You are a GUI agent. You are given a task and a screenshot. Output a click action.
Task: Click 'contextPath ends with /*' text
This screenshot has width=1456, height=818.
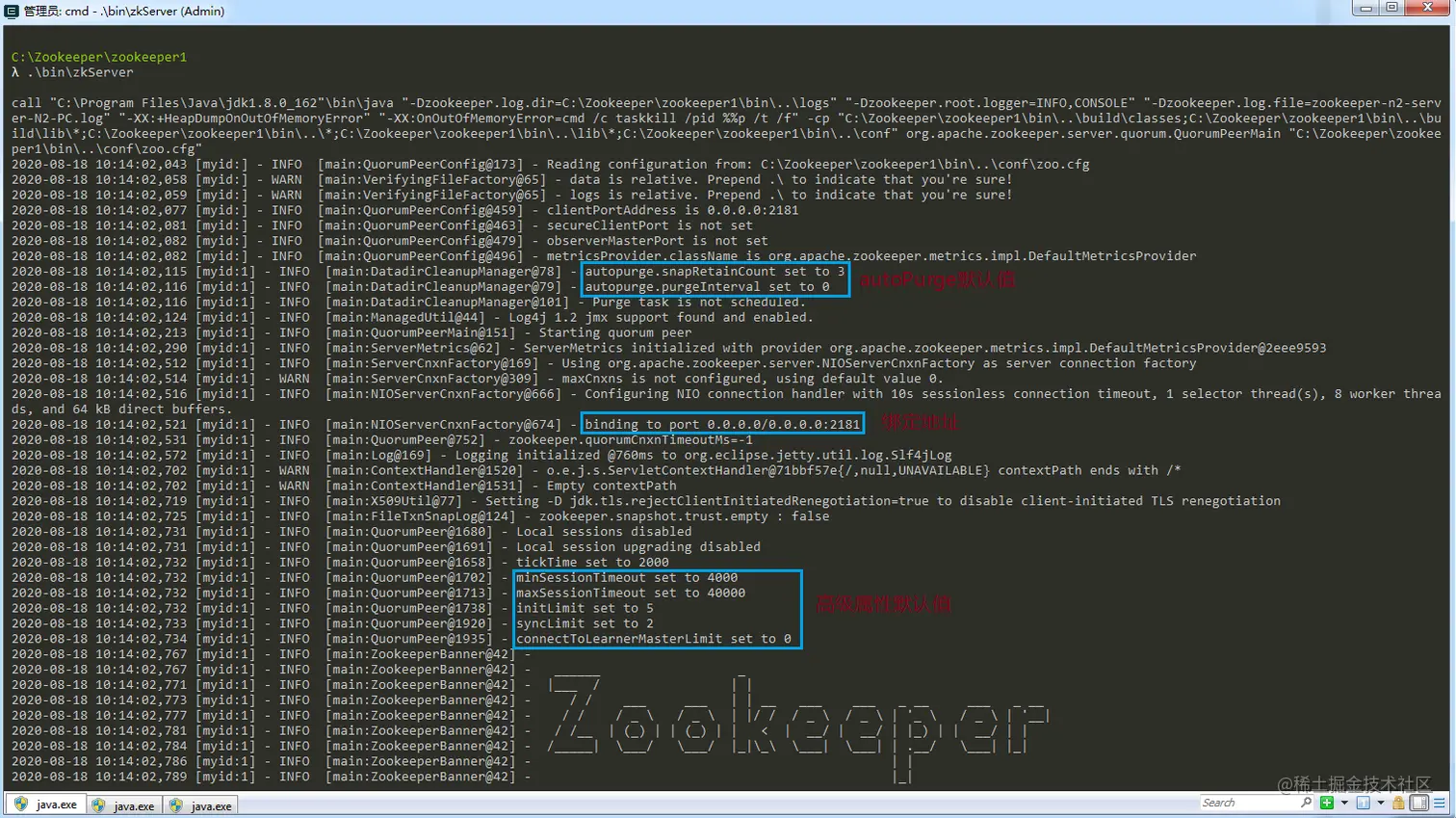(1089, 470)
